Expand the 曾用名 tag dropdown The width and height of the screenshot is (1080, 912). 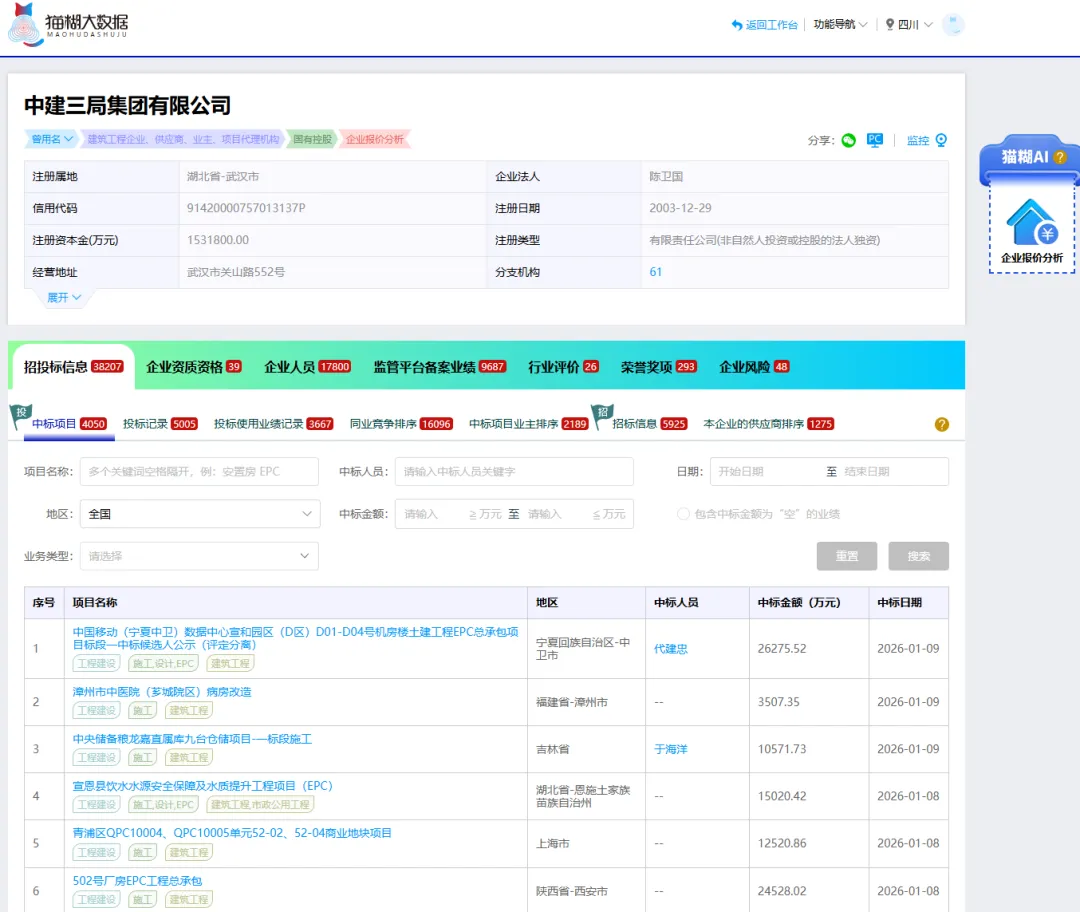(x=52, y=139)
